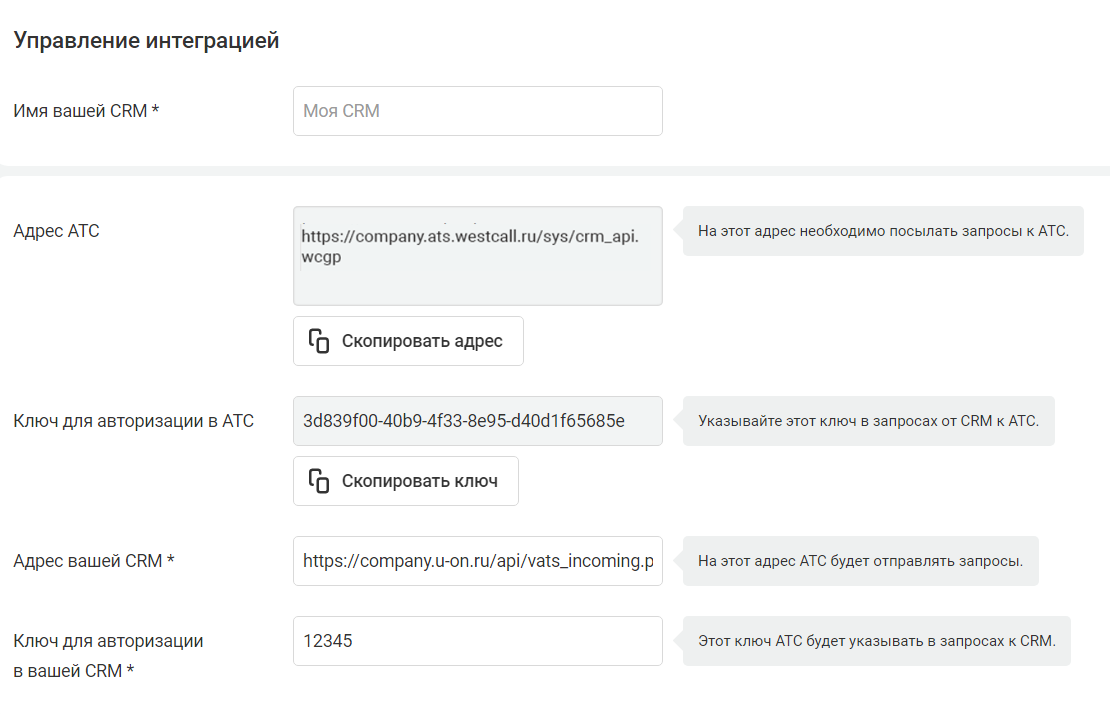Click the hint about sending requests to АТС
1110x714 pixels.
[x=883, y=231]
